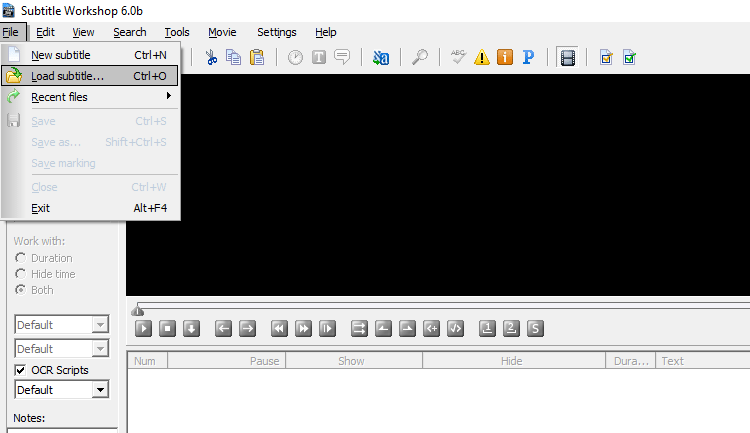This screenshot has height=433, width=750.
Task: Choose Load subtitle... from File menu
Action: 90,76
